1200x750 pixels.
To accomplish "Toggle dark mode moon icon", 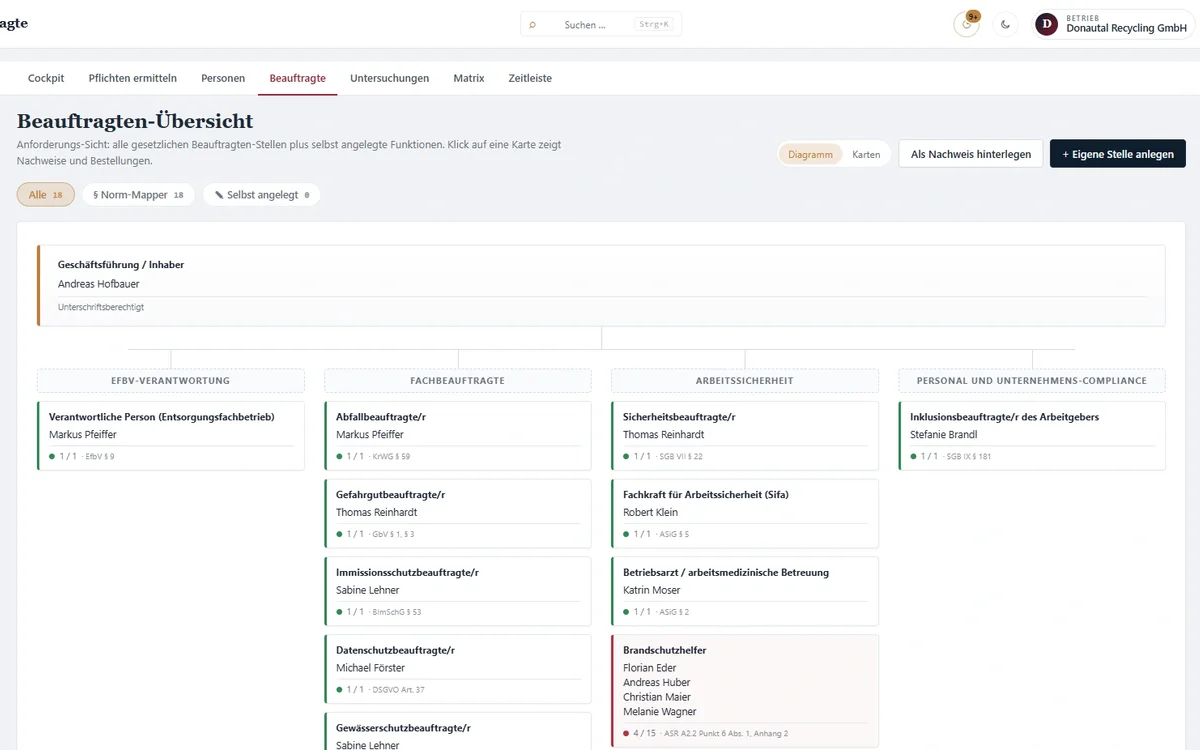I will click(1006, 24).
